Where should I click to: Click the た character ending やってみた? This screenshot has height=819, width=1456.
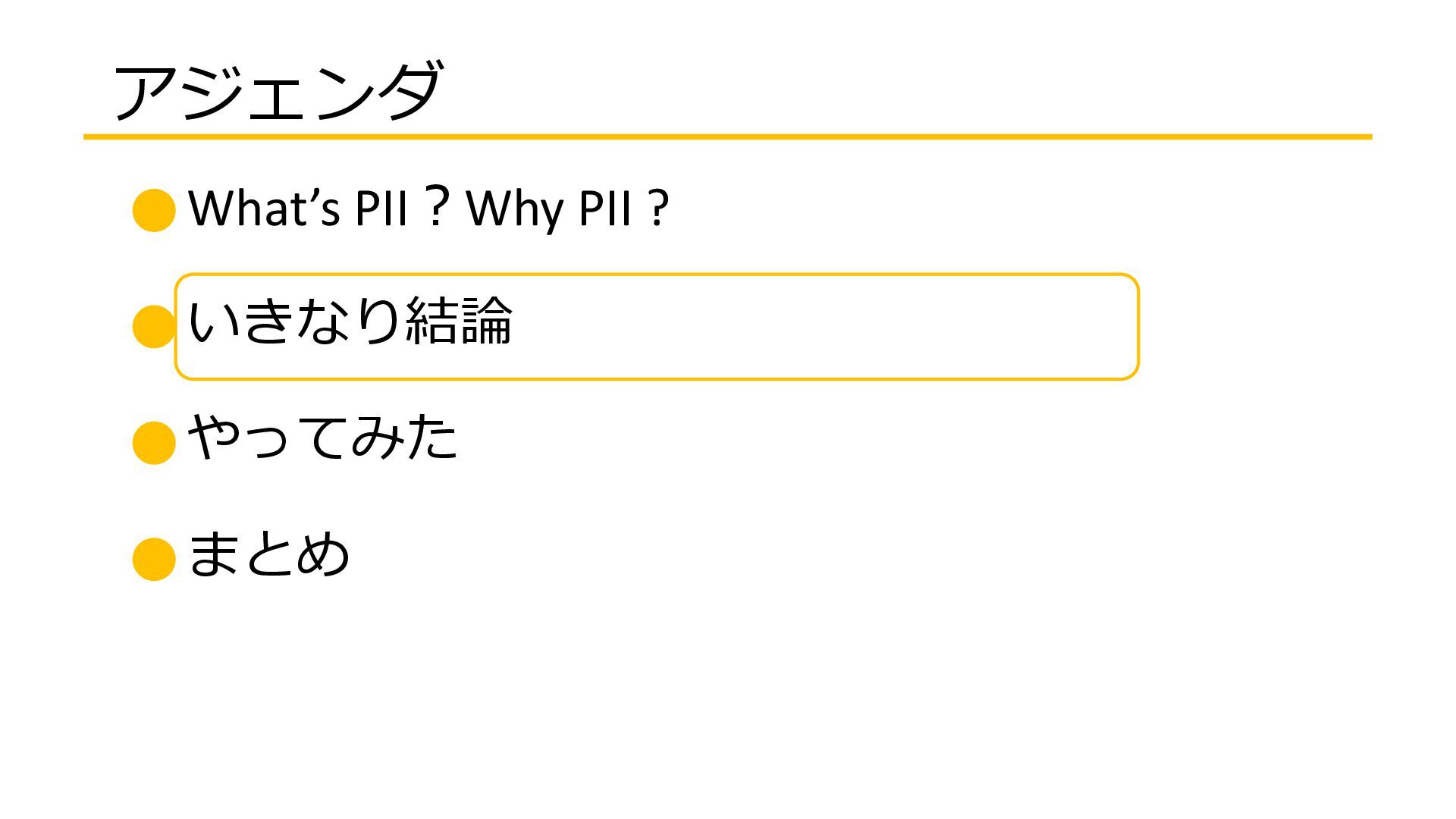click(432, 438)
